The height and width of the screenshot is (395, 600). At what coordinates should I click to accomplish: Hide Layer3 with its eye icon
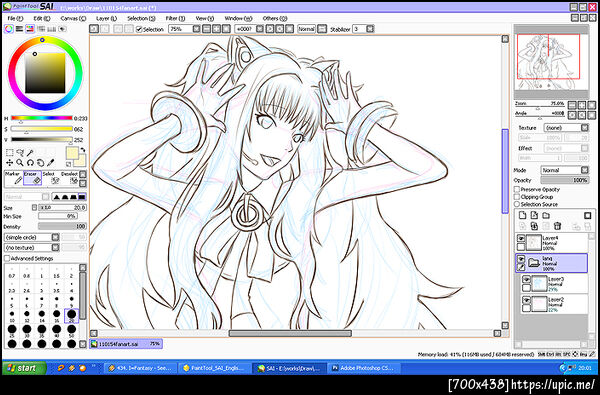(x=527, y=280)
